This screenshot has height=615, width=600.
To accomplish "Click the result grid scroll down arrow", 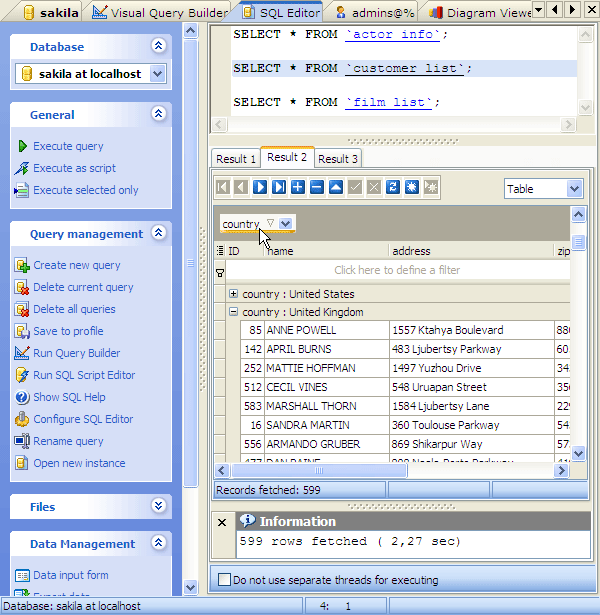I will tap(579, 453).
